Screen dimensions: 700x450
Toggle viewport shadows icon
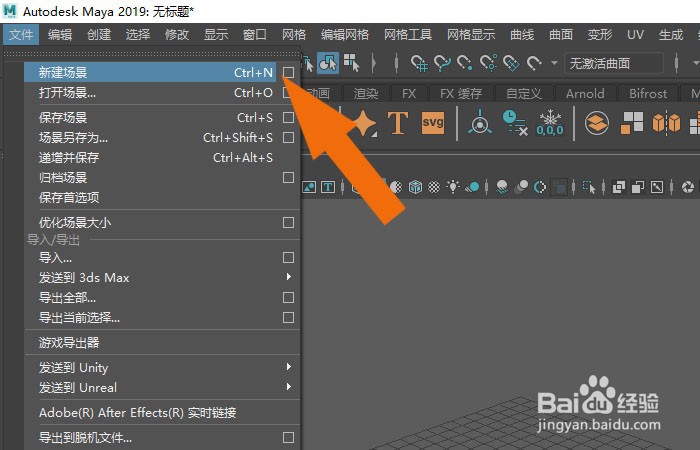pyautogui.click(x=472, y=187)
